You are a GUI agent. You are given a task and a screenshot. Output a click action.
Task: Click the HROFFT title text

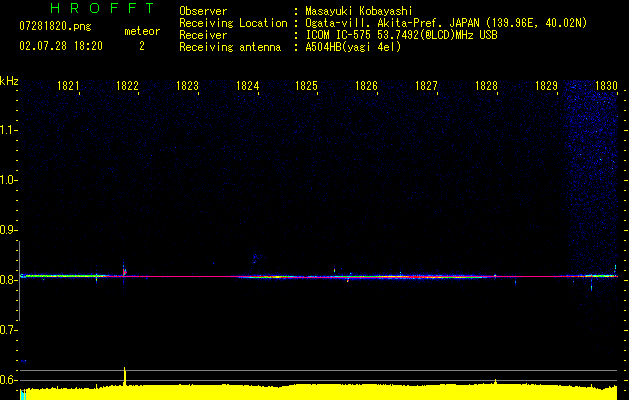103,8
